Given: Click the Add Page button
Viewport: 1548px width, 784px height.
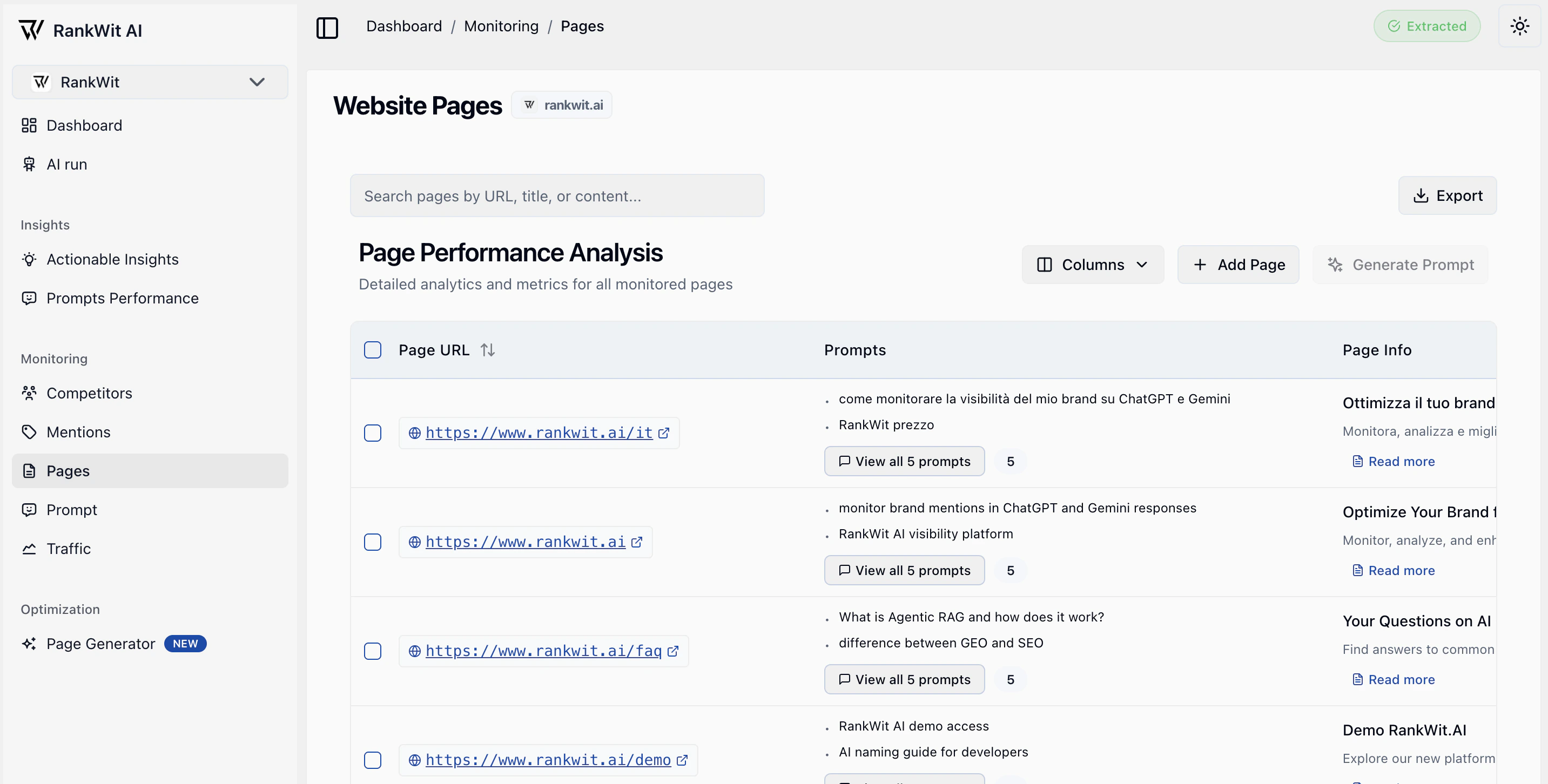Looking at the screenshot, I should pyautogui.click(x=1238, y=265).
